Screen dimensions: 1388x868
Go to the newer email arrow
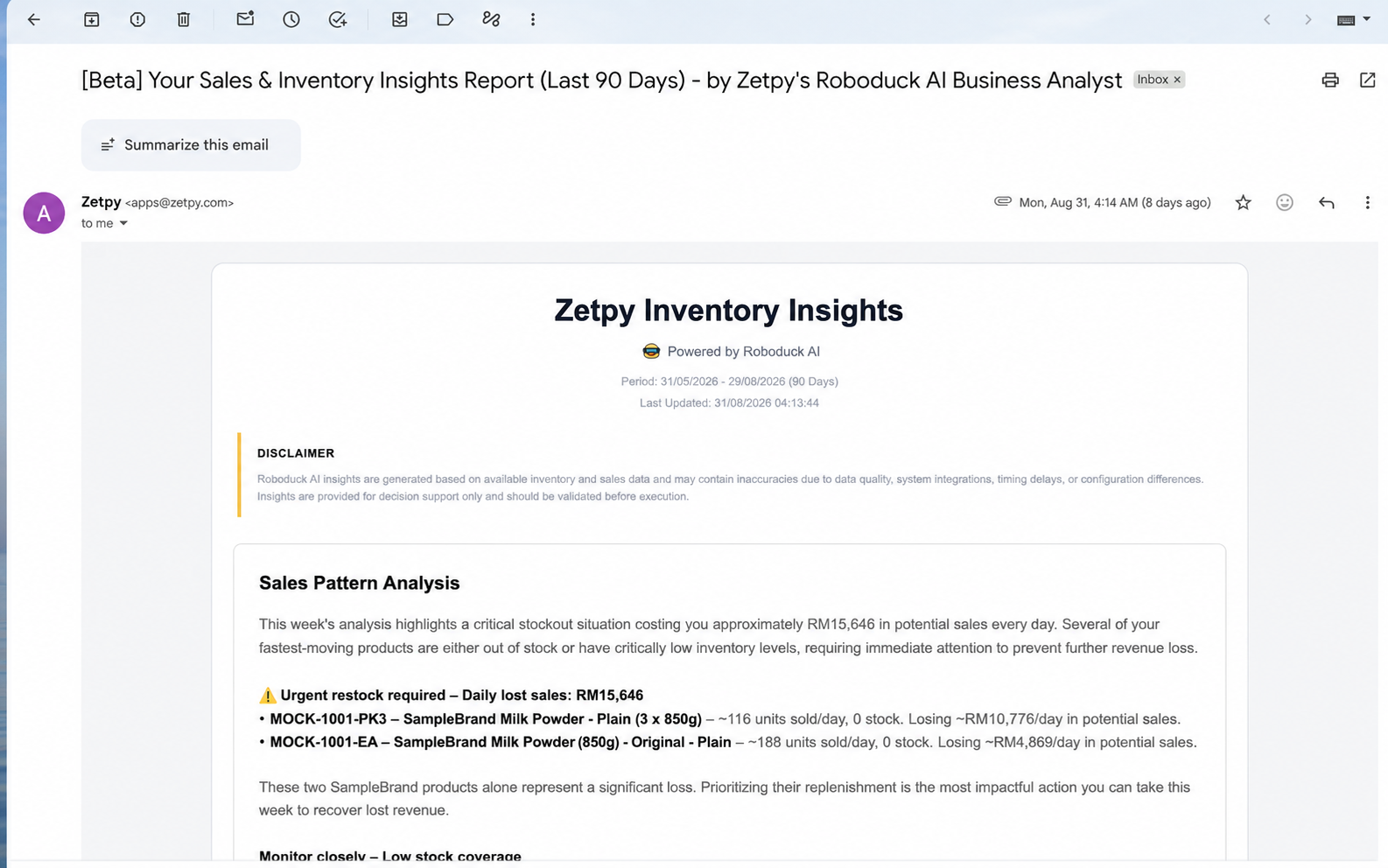tap(1267, 19)
